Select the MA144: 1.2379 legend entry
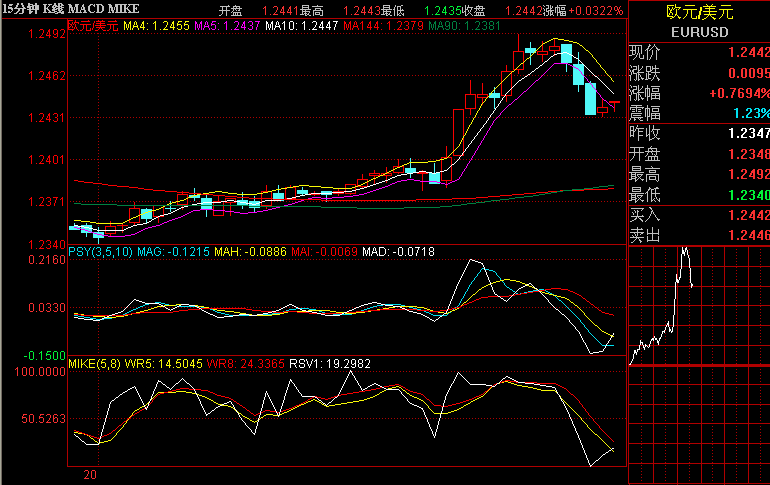 [383, 26]
